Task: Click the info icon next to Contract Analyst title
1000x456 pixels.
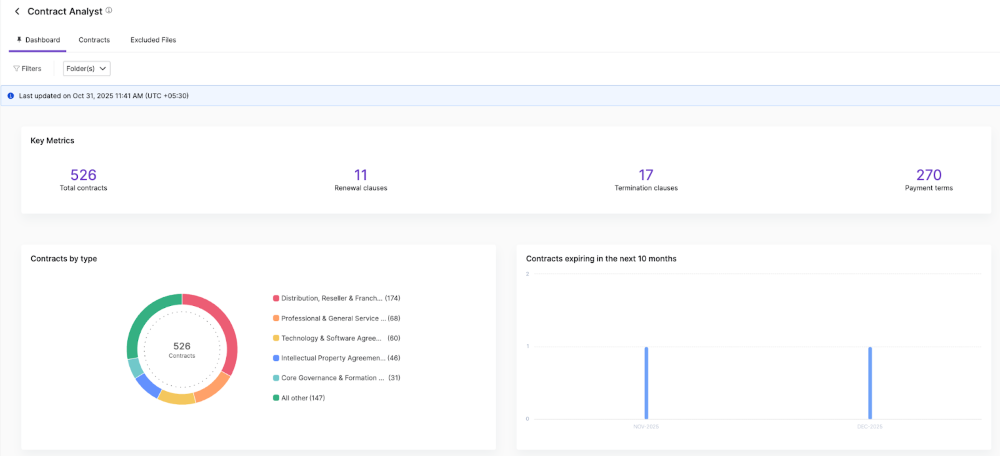Action: [x=109, y=11]
